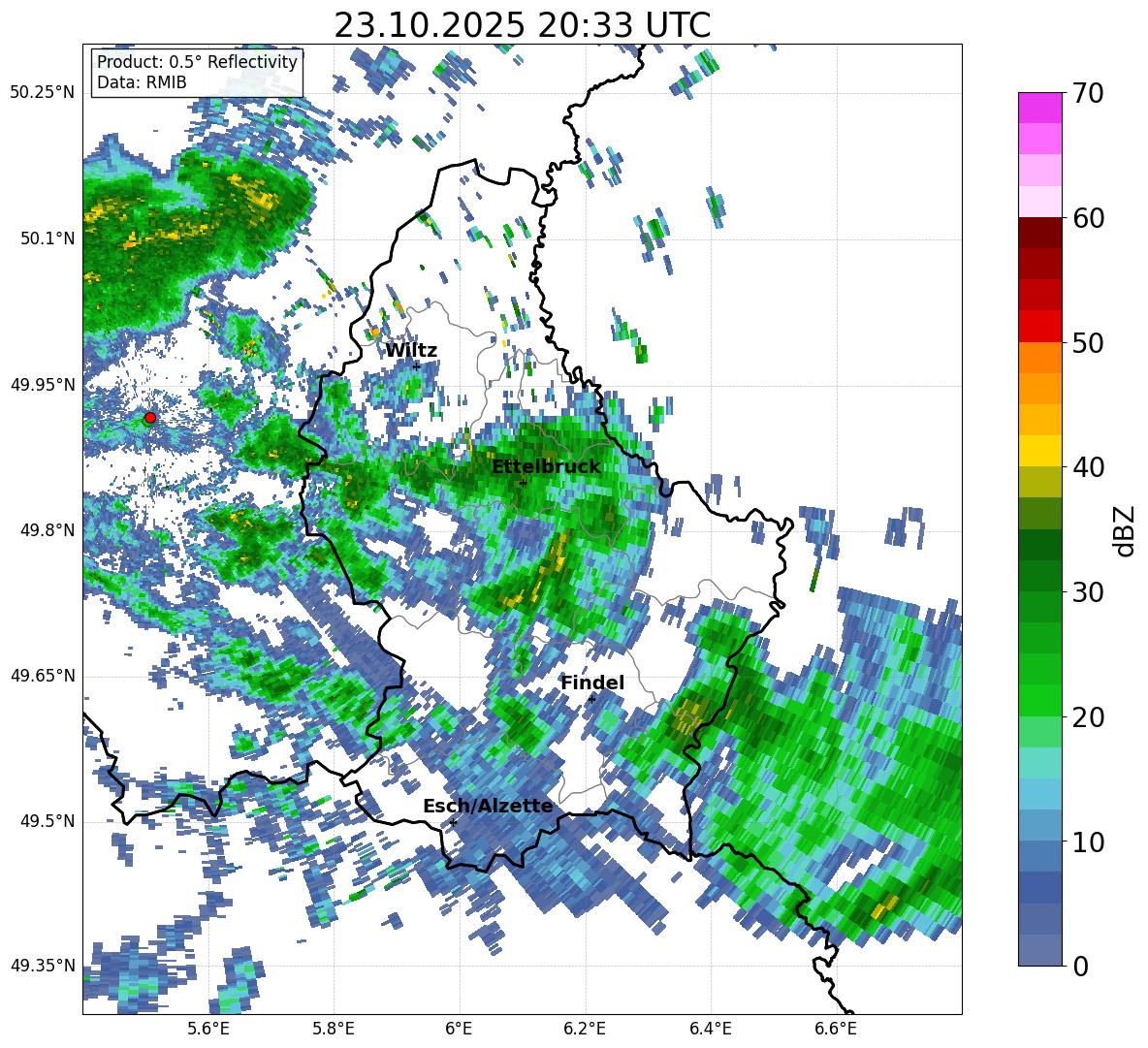
Task: Click the Findel location label
Action: [592, 683]
